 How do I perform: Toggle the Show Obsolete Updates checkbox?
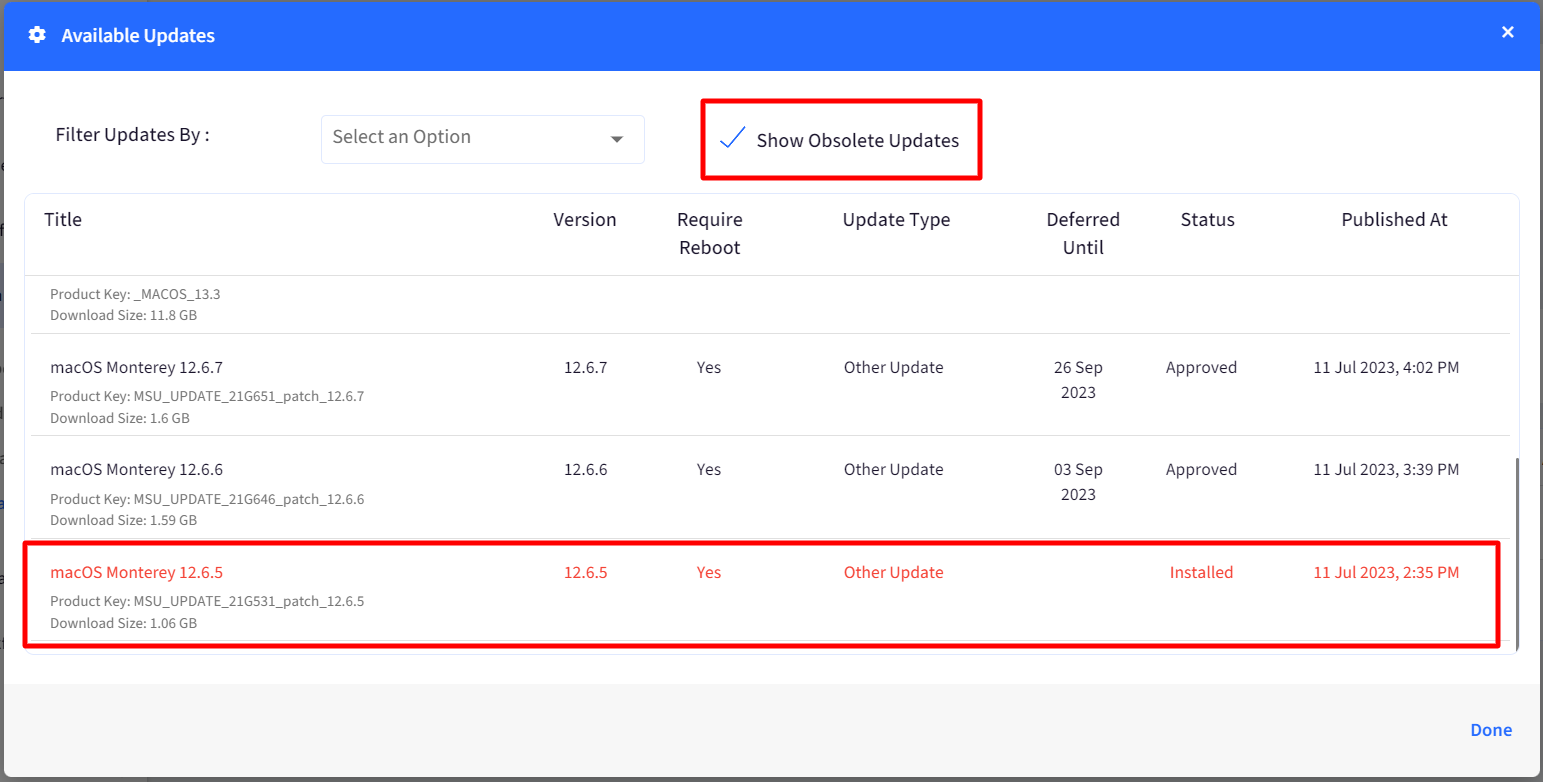733,139
